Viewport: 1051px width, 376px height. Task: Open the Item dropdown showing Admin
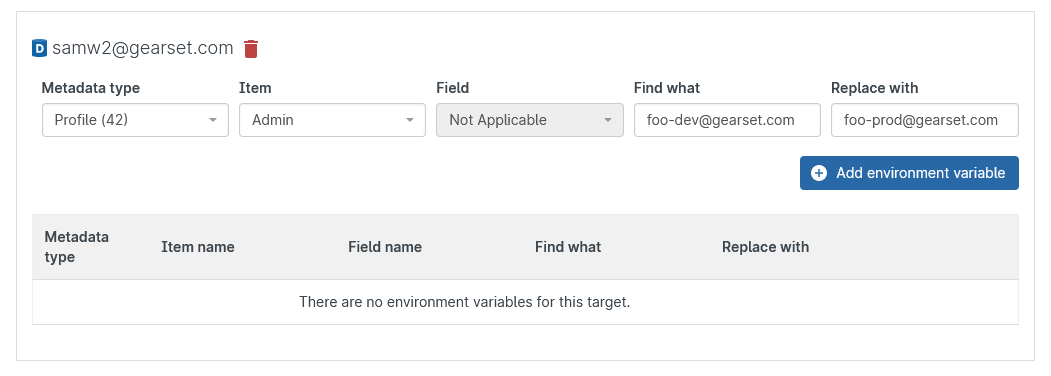(332, 120)
